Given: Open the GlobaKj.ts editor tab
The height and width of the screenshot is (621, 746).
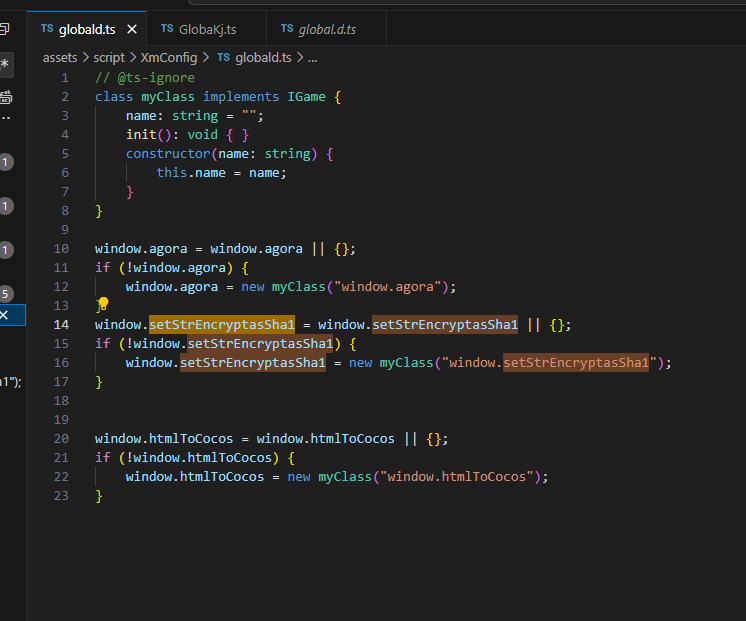Looking at the screenshot, I should point(207,30).
